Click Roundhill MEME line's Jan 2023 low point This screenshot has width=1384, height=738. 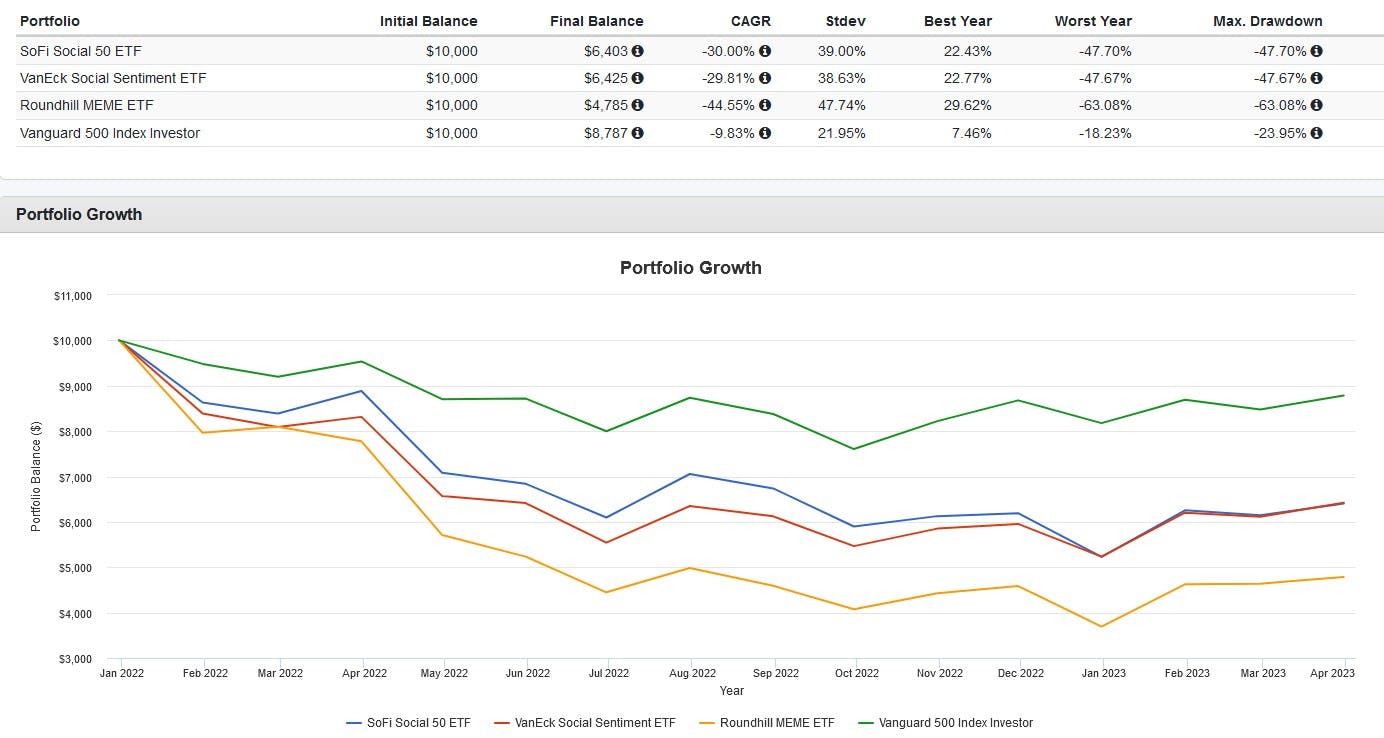(x=1101, y=627)
